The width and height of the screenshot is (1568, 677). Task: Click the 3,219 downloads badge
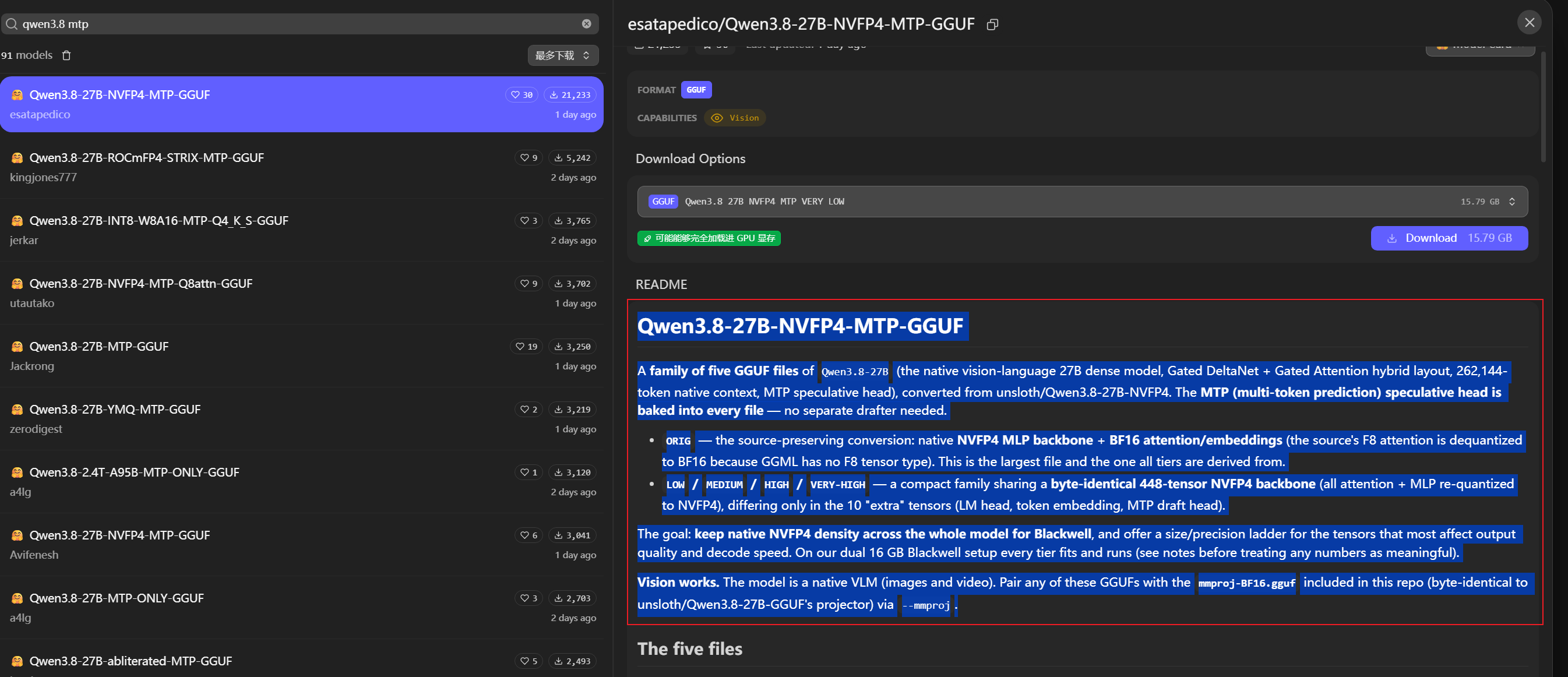[x=572, y=409]
